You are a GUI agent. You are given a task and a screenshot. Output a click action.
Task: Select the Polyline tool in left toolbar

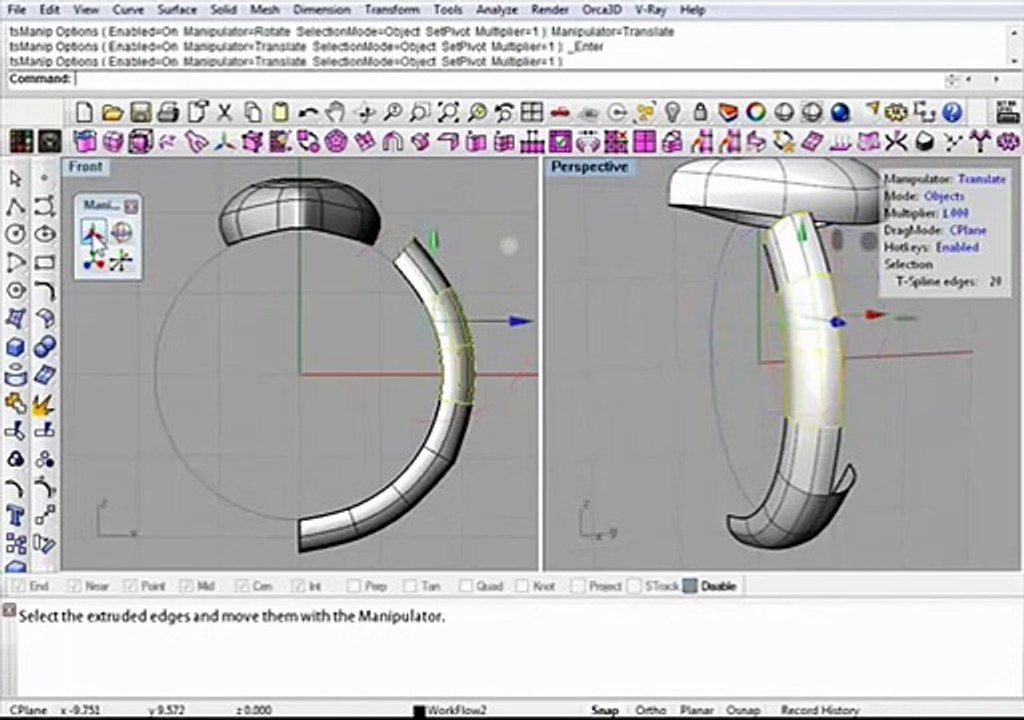tap(16, 206)
